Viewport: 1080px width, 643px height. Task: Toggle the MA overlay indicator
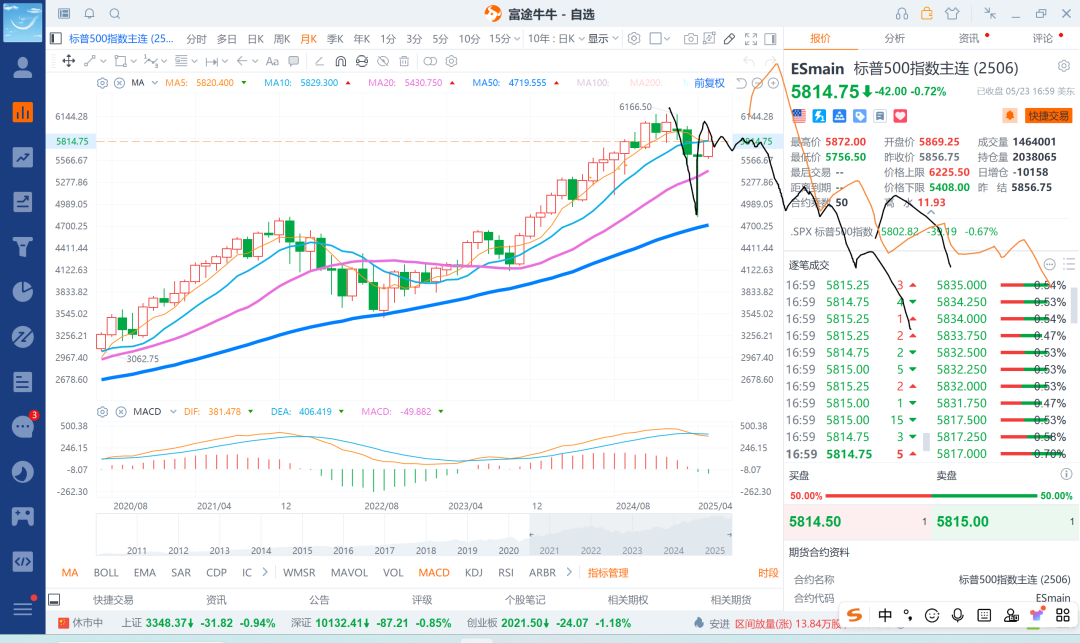point(70,573)
